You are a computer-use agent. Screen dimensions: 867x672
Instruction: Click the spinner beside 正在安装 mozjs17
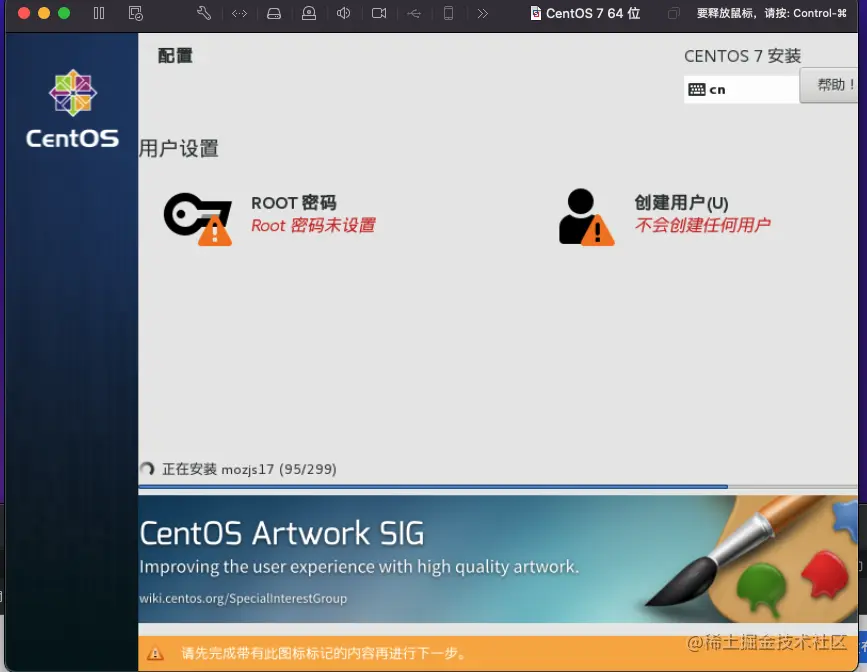point(147,469)
